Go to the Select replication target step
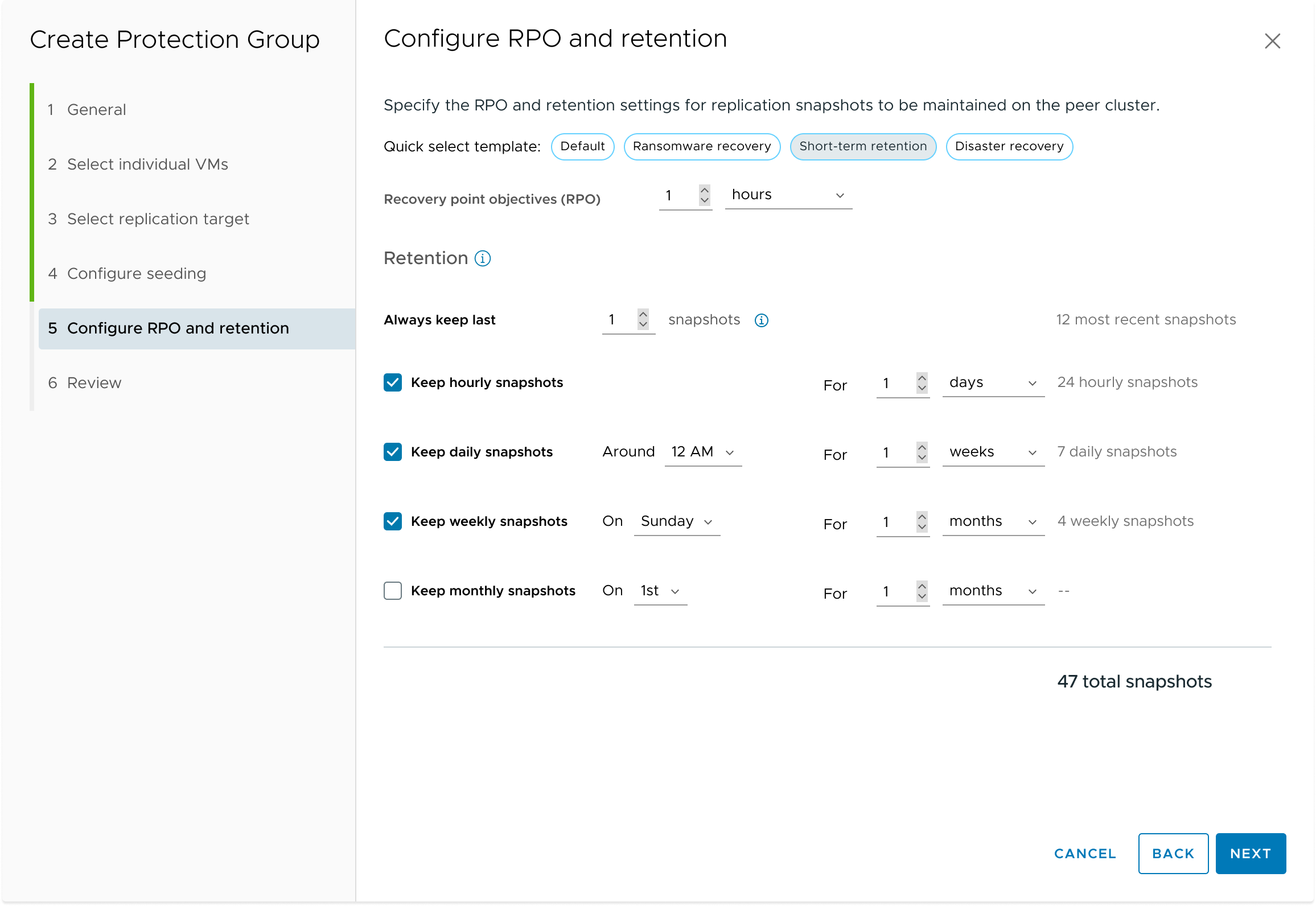The image size is (1316, 906). pyautogui.click(x=158, y=219)
